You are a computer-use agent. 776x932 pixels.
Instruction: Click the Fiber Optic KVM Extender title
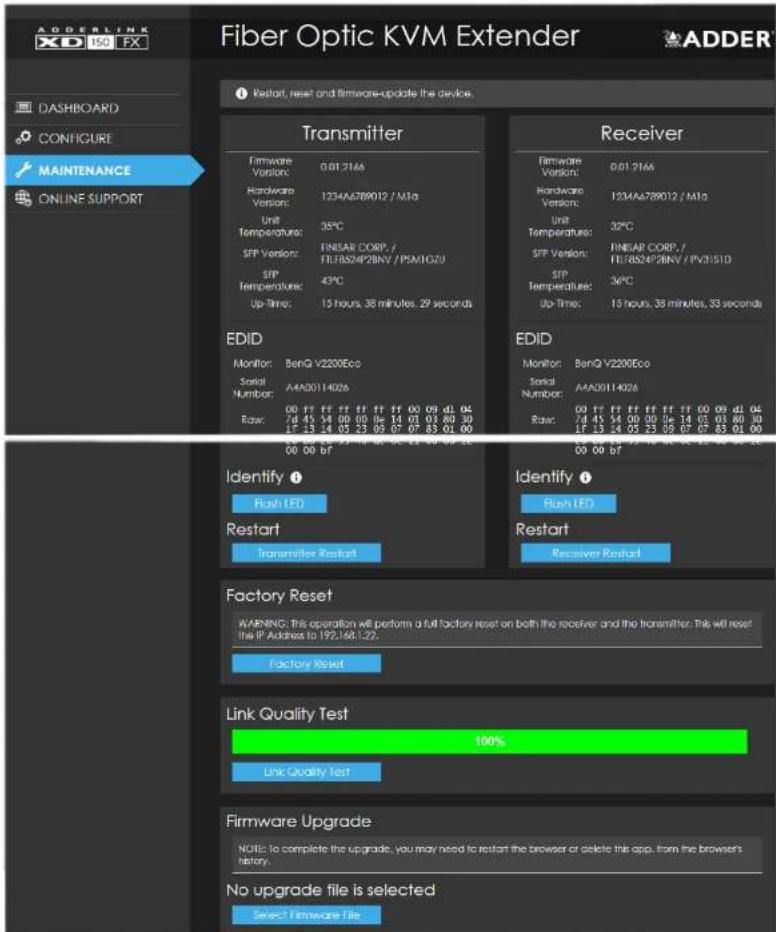400,36
